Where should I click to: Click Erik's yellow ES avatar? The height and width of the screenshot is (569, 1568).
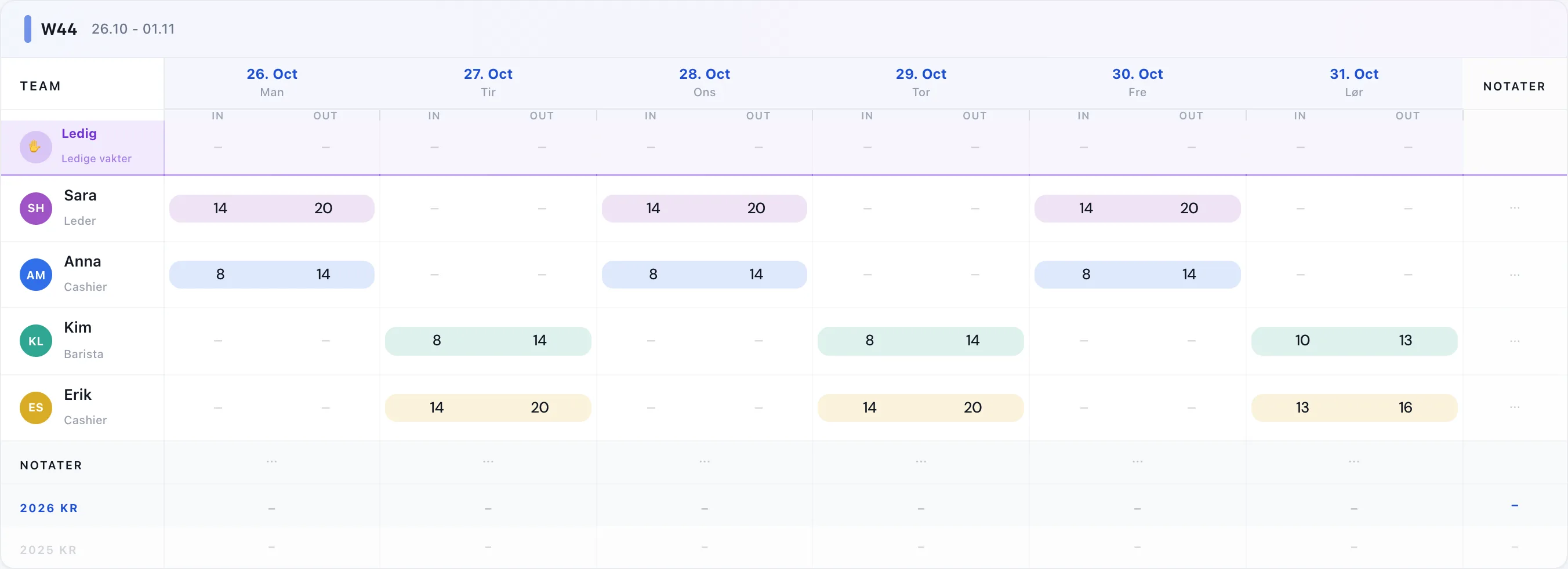click(35, 407)
